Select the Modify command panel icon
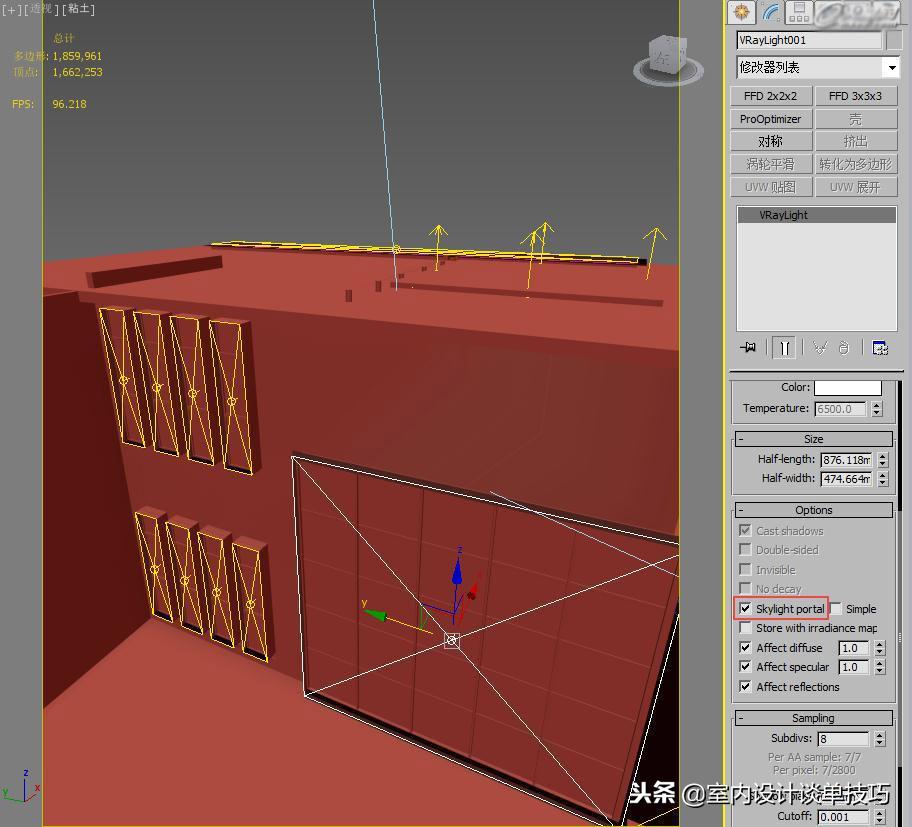The width and height of the screenshot is (912, 827). coord(768,12)
